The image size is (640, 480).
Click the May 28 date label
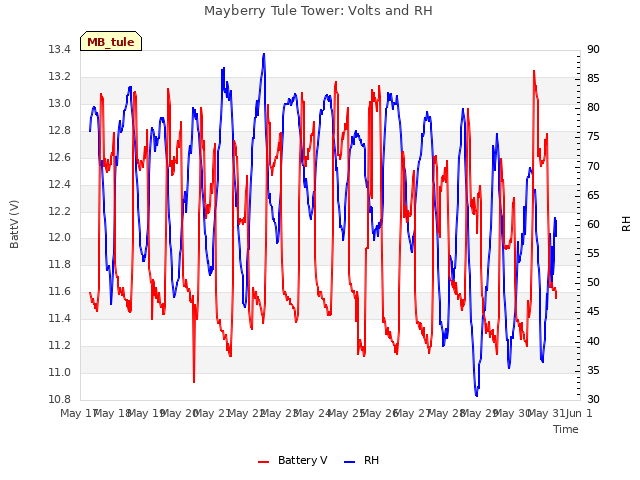click(446, 413)
